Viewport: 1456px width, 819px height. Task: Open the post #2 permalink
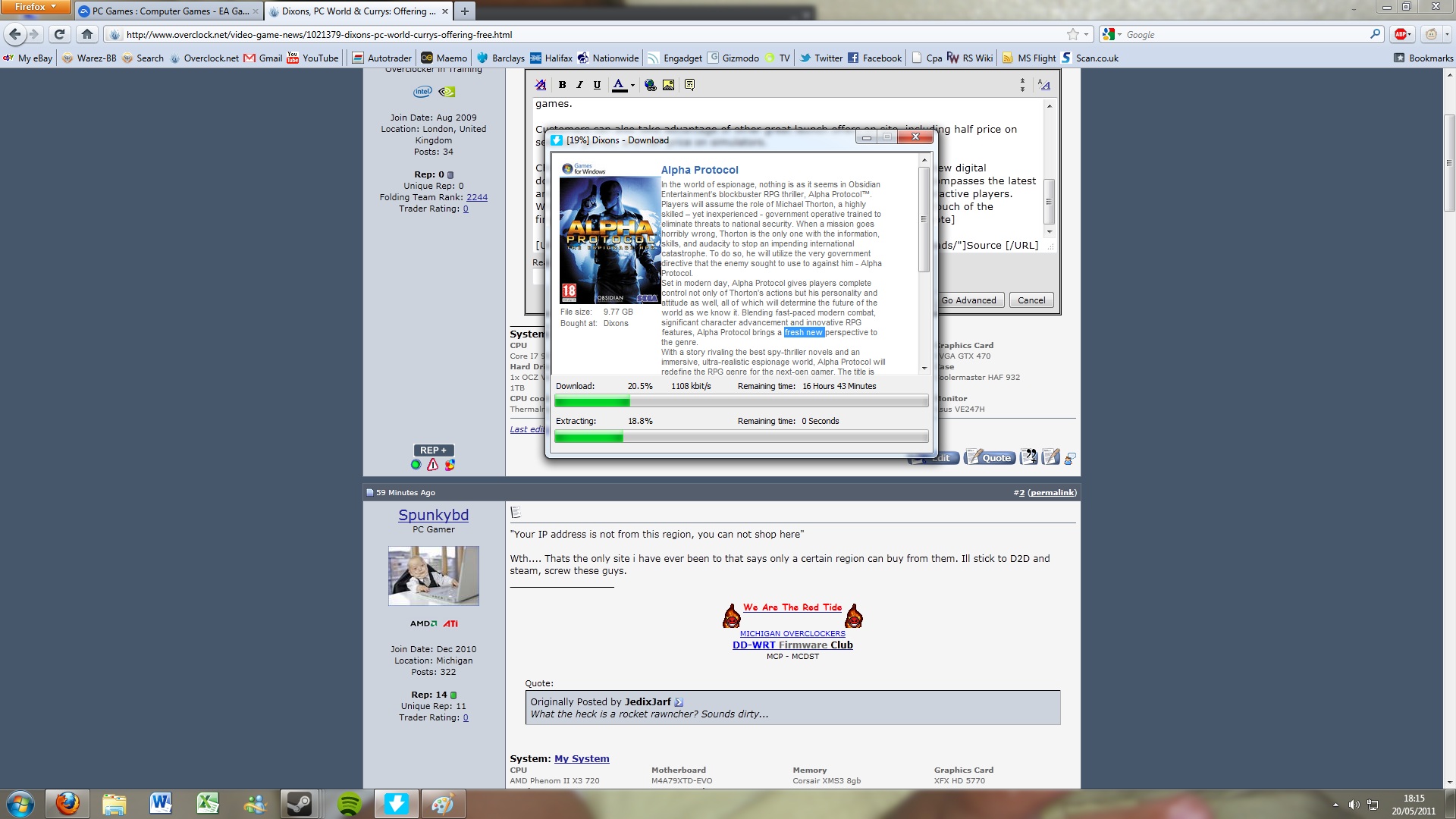1052,493
